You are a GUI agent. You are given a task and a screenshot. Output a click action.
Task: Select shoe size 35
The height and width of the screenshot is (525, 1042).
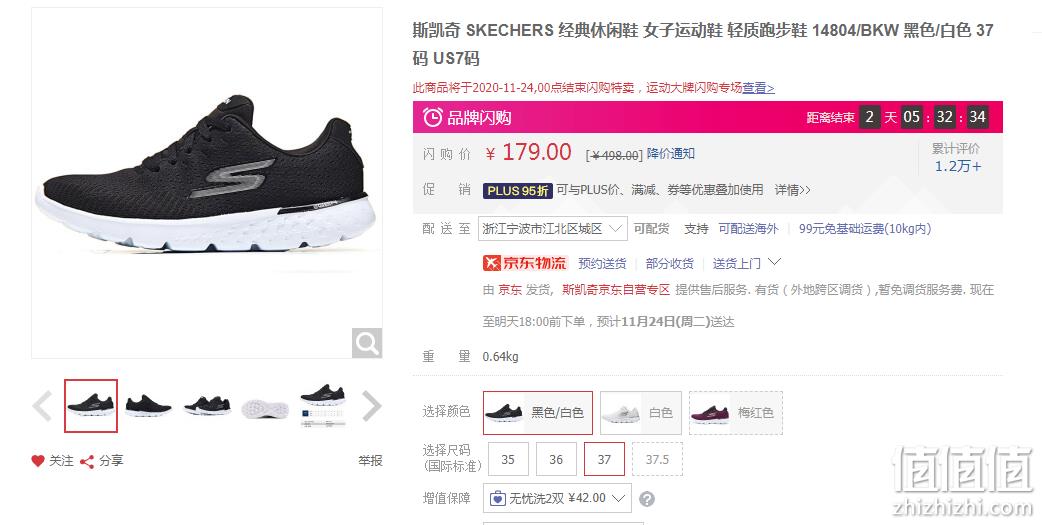(x=508, y=459)
